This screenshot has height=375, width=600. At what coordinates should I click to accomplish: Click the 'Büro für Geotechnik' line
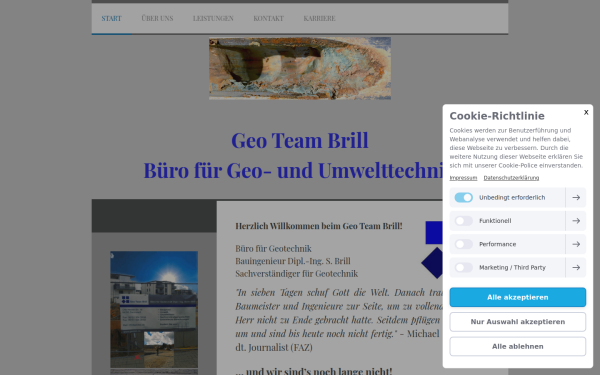click(x=273, y=249)
